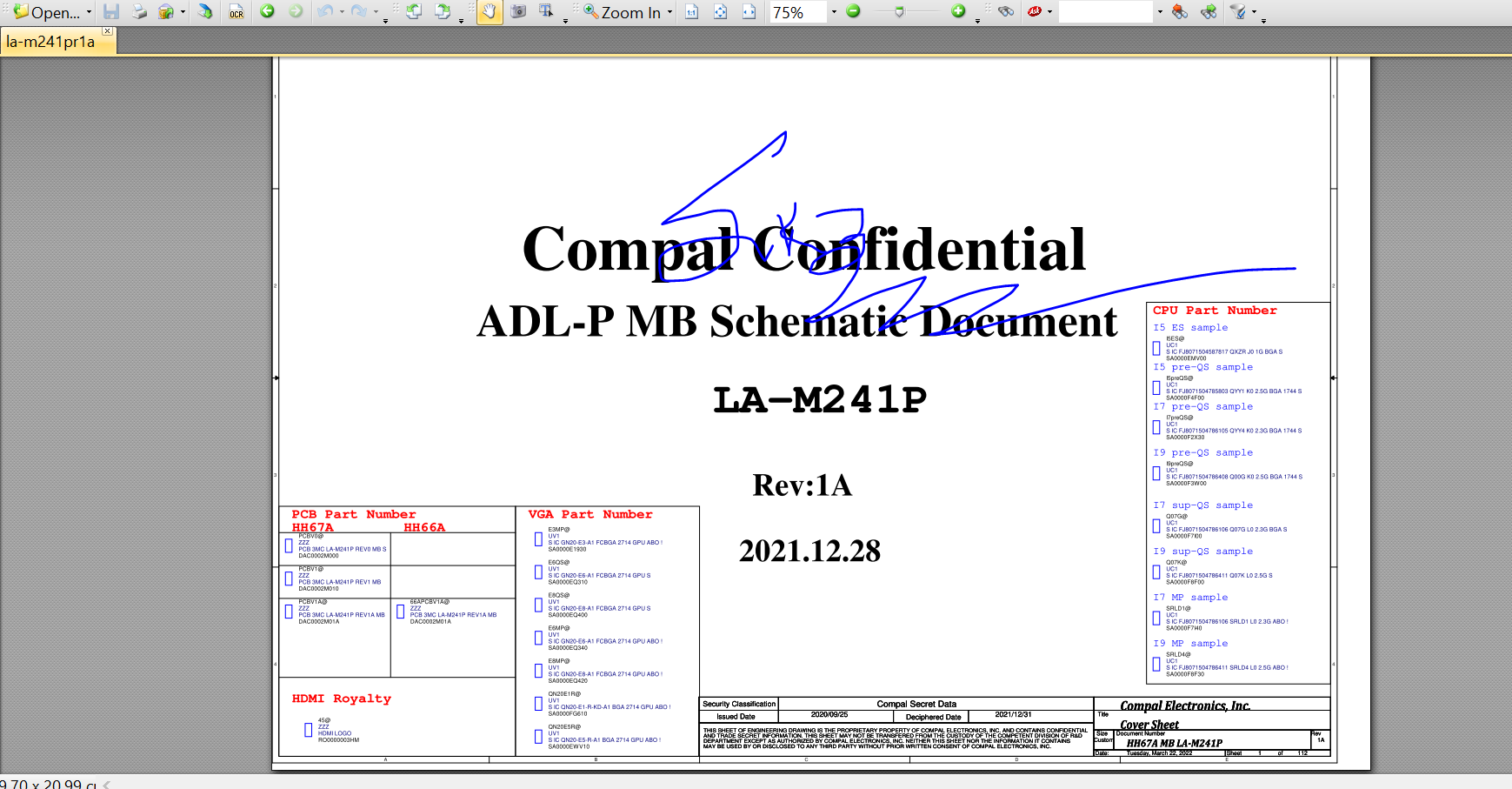The image size is (1512, 789).
Task: Click the '2021.12.28' date text
Action: point(809,552)
